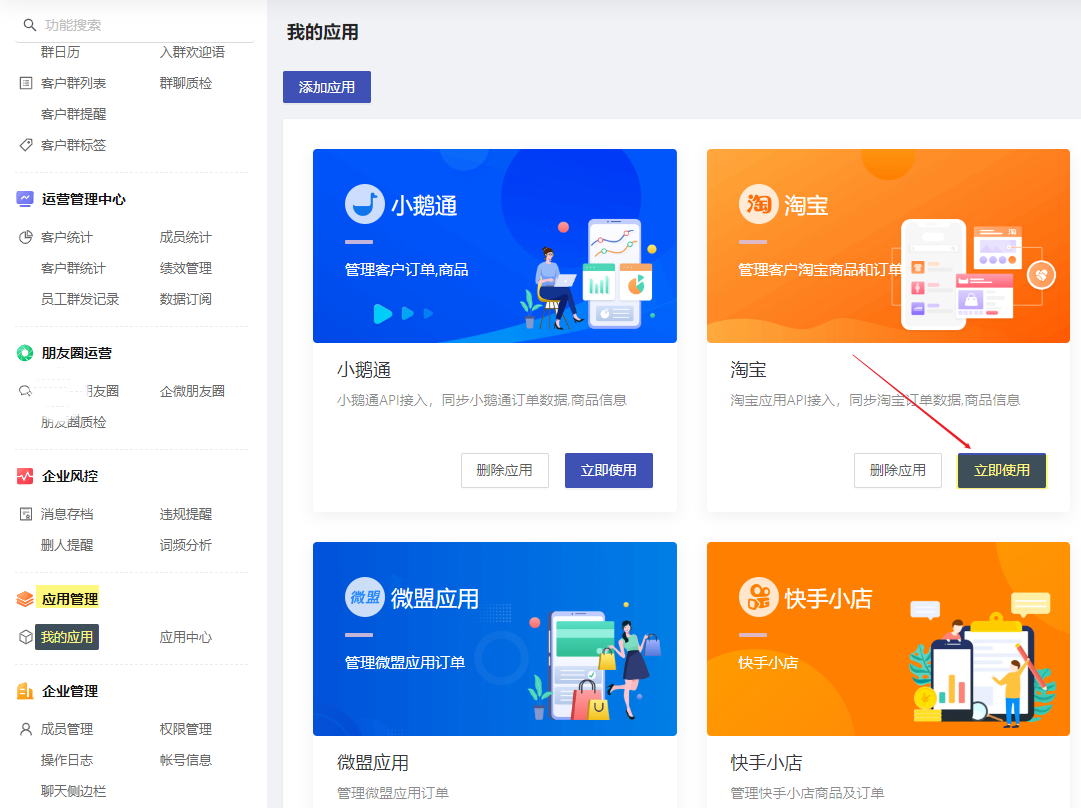Click the 淘宝 banner image
Screen dimensions: 1081x808
pyautogui.click(x=889, y=245)
